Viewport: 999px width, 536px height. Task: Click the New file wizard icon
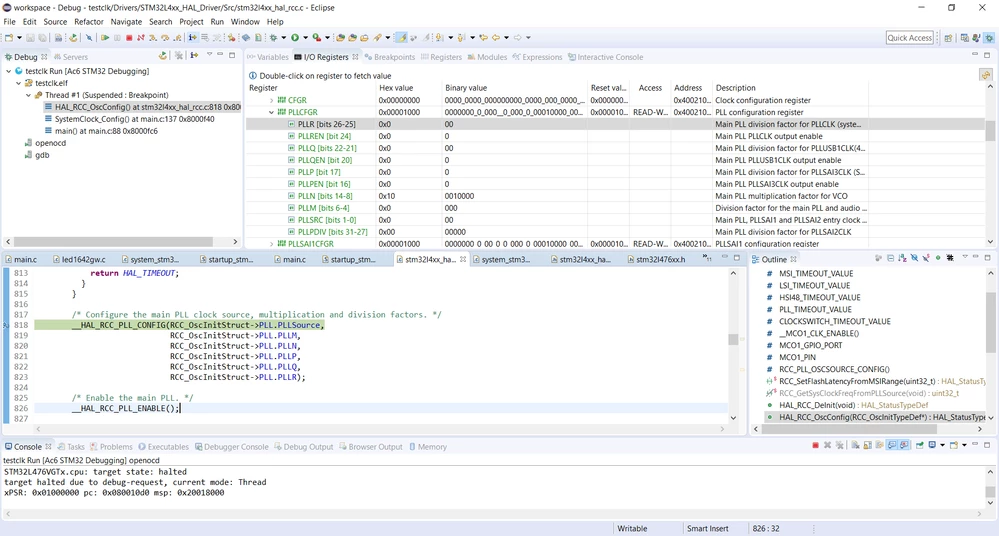click(8, 38)
